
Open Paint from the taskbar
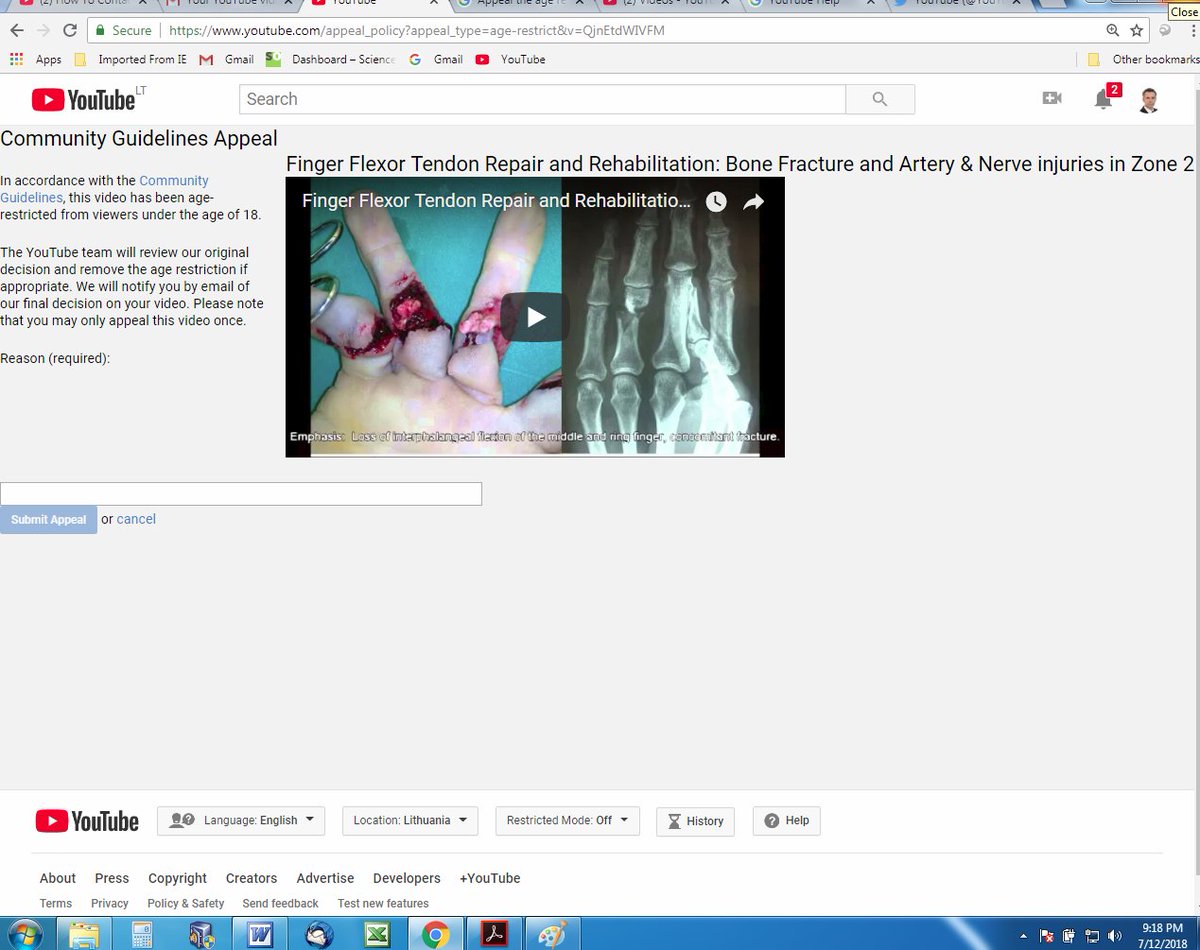(552, 934)
